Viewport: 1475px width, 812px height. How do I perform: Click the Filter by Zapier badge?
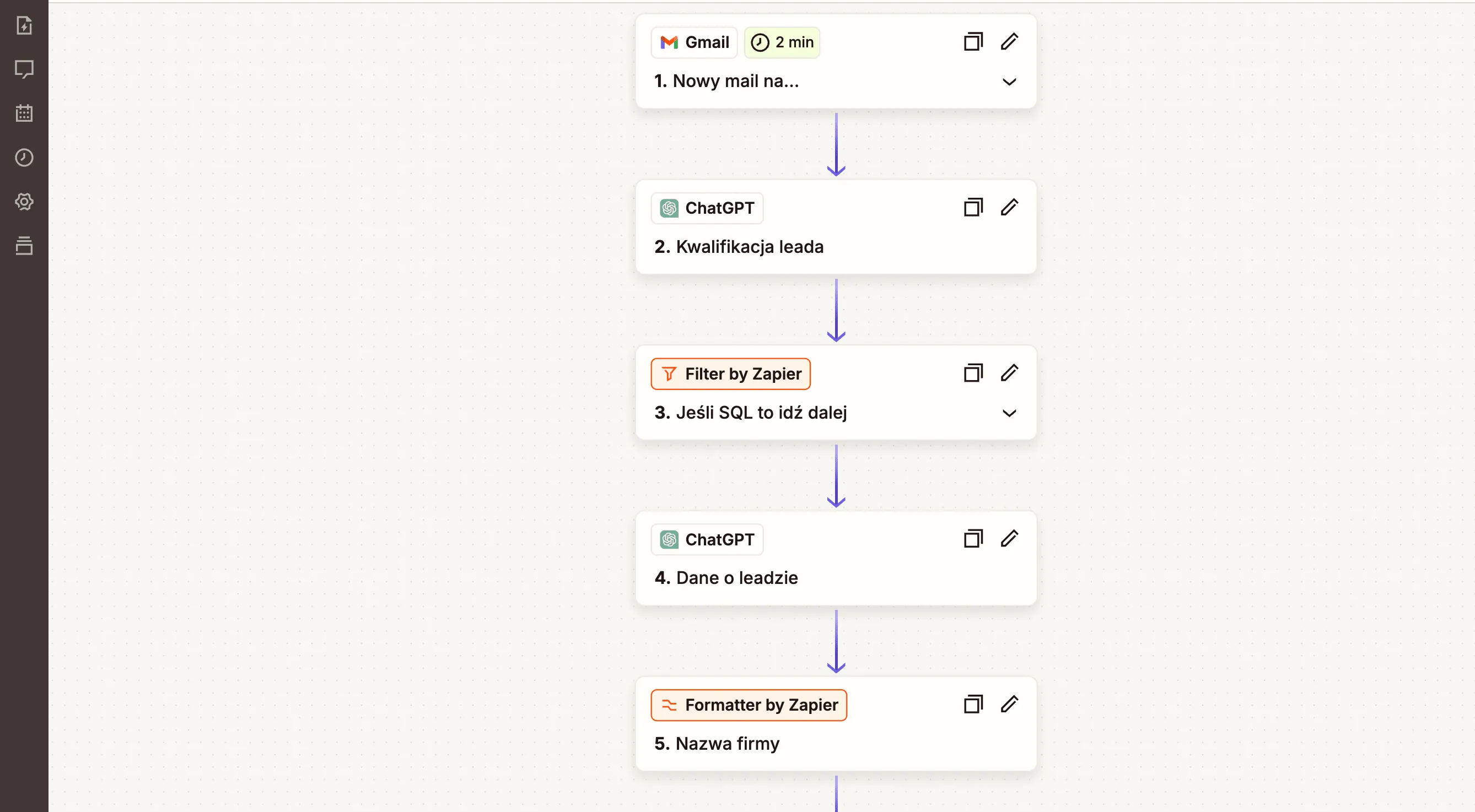click(x=731, y=373)
